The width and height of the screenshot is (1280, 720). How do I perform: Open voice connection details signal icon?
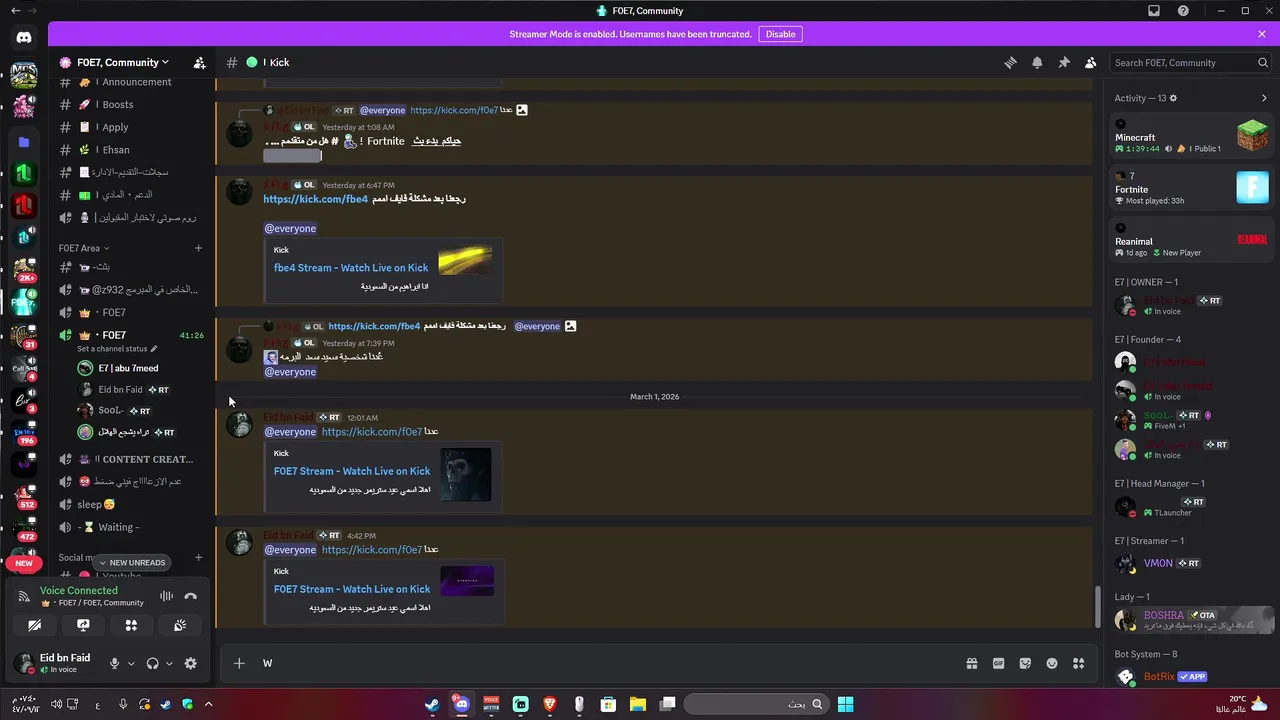pyautogui.click(x=24, y=597)
